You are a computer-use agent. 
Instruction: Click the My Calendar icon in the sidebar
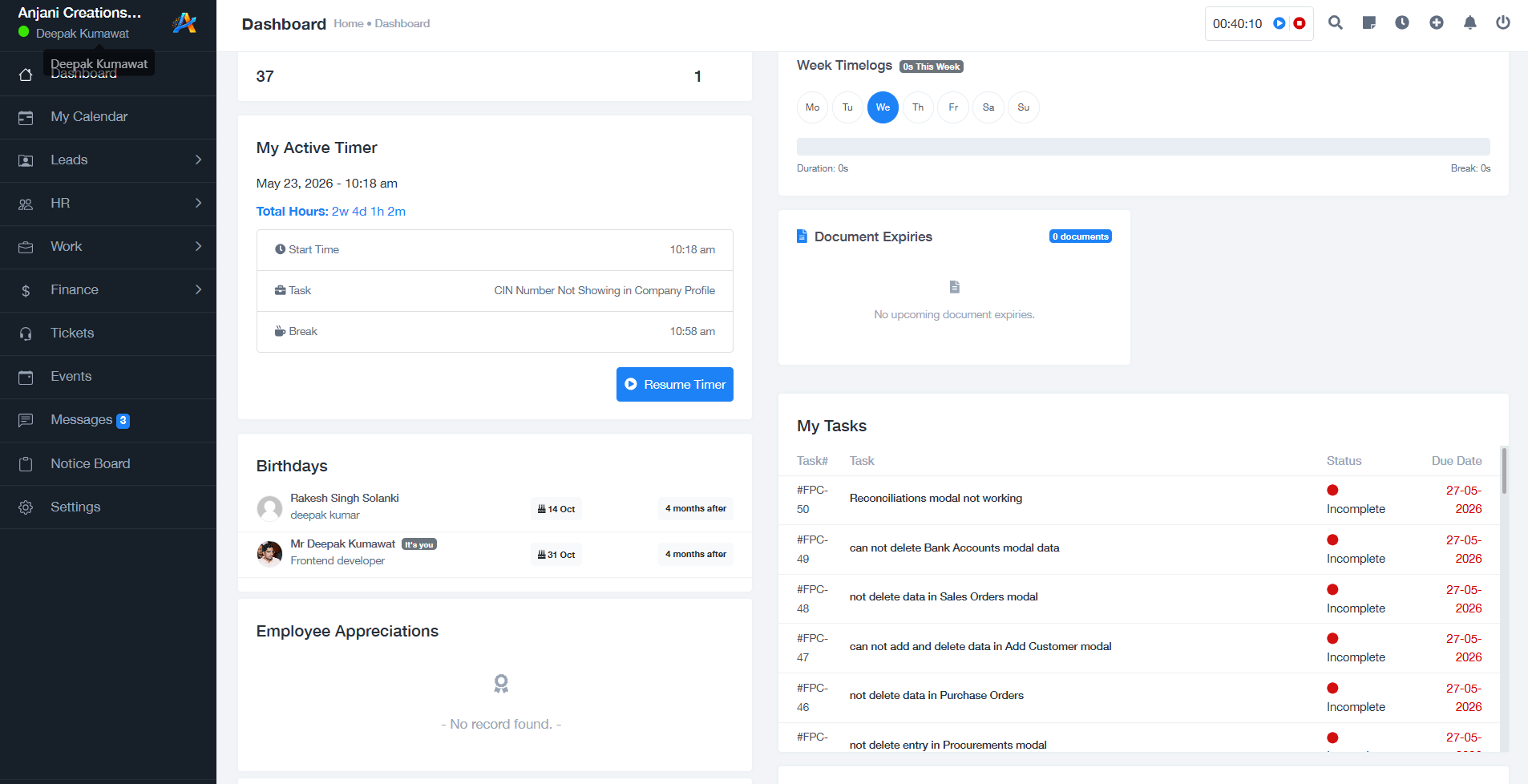pos(26,118)
